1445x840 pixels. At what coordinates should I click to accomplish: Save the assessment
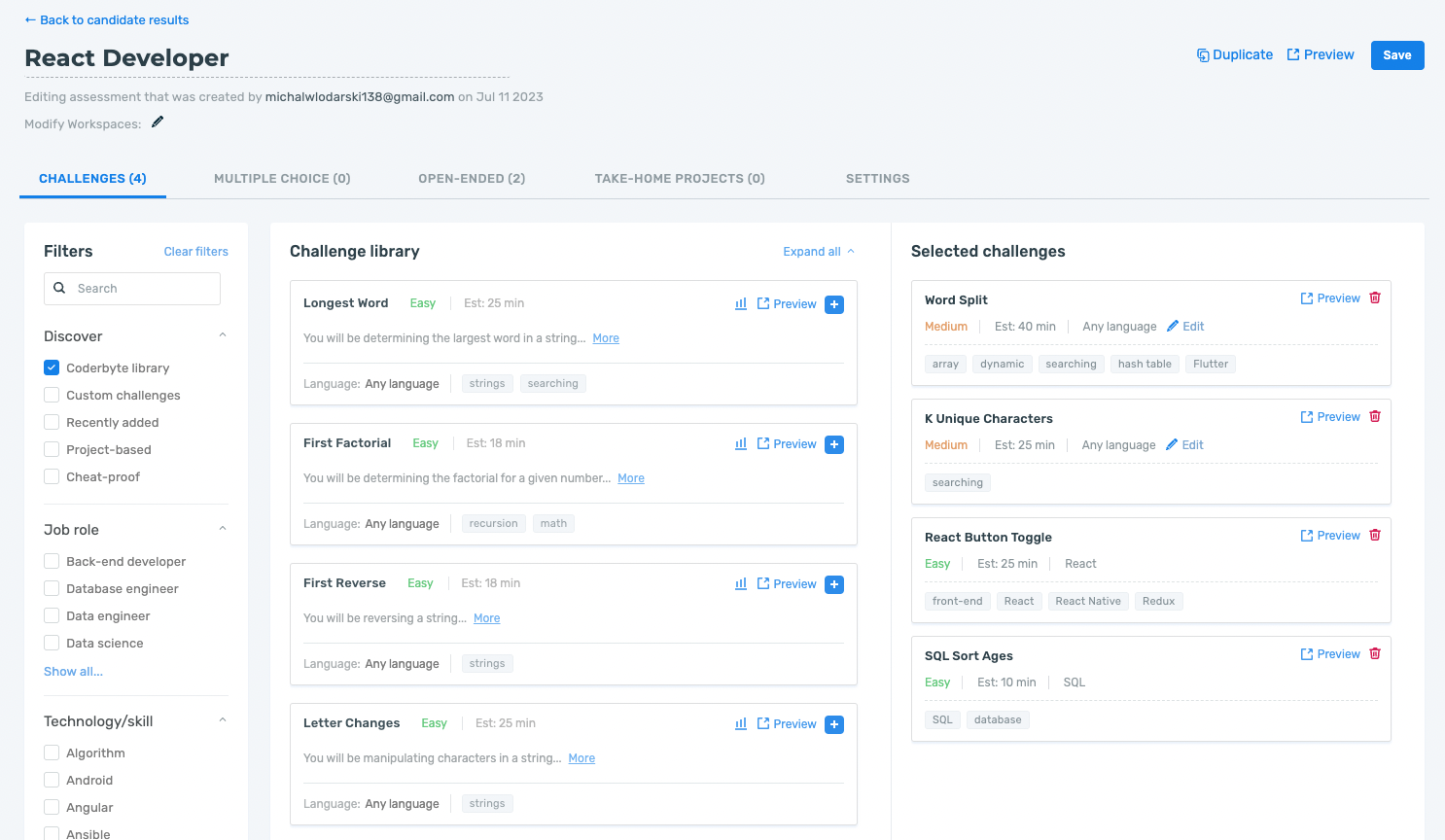click(1397, 55)
